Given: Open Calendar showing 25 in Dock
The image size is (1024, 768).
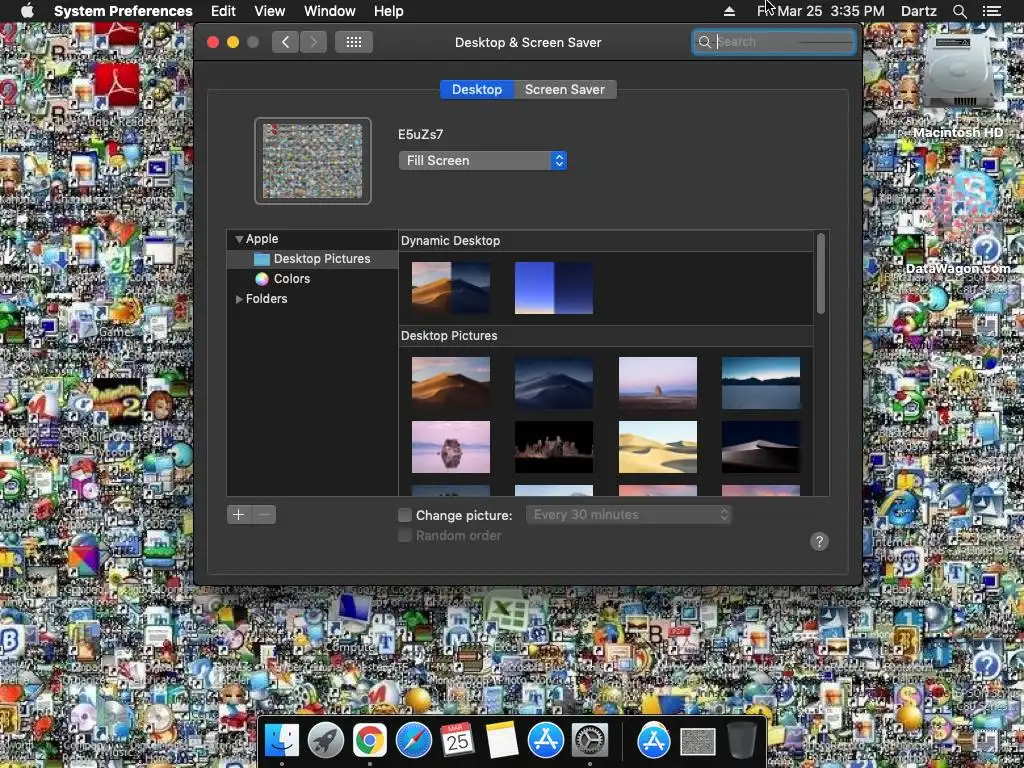Looking at the screenshot, I should [457, 741].
